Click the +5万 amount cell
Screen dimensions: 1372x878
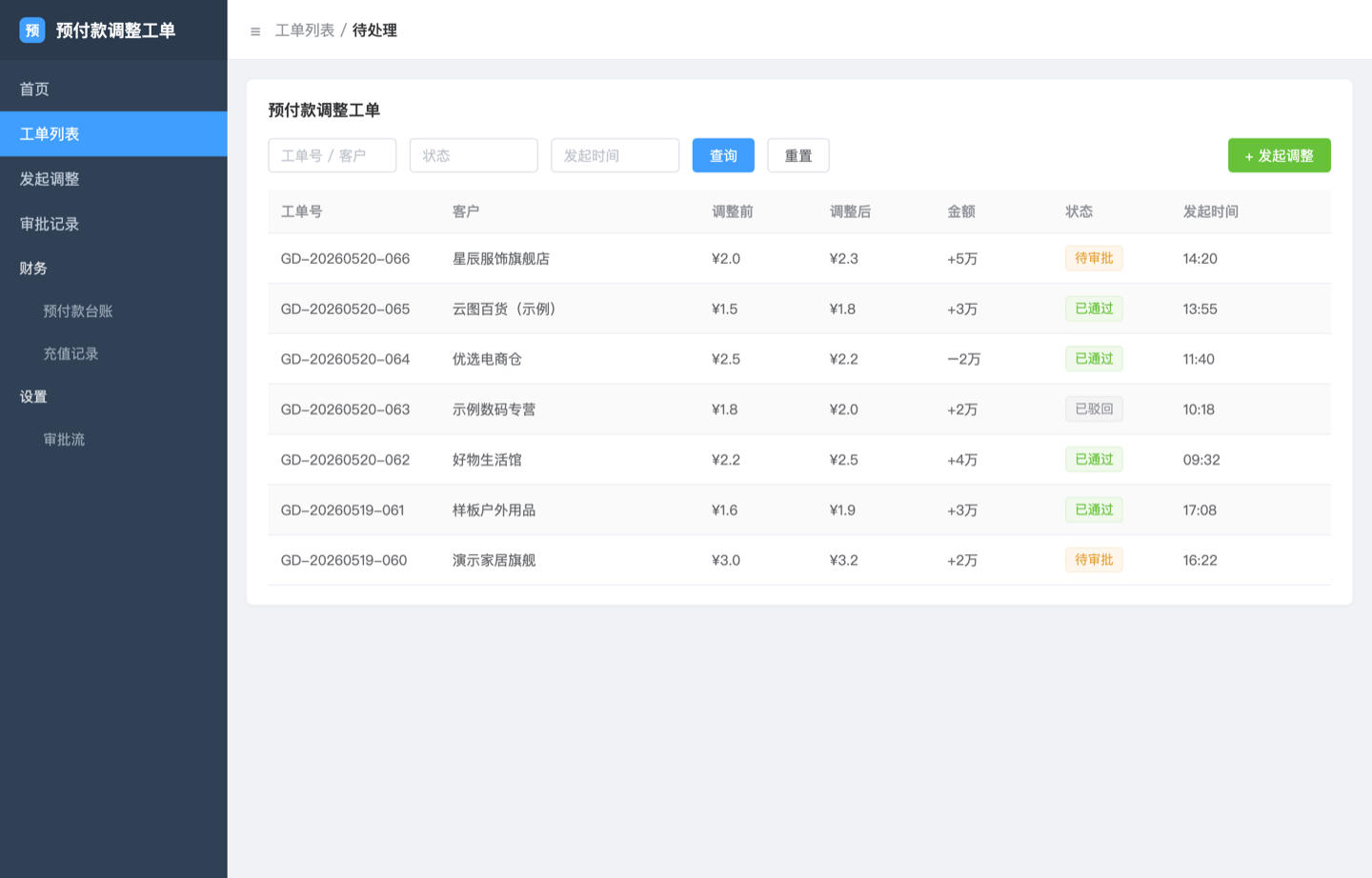click(x=962, y=259)
